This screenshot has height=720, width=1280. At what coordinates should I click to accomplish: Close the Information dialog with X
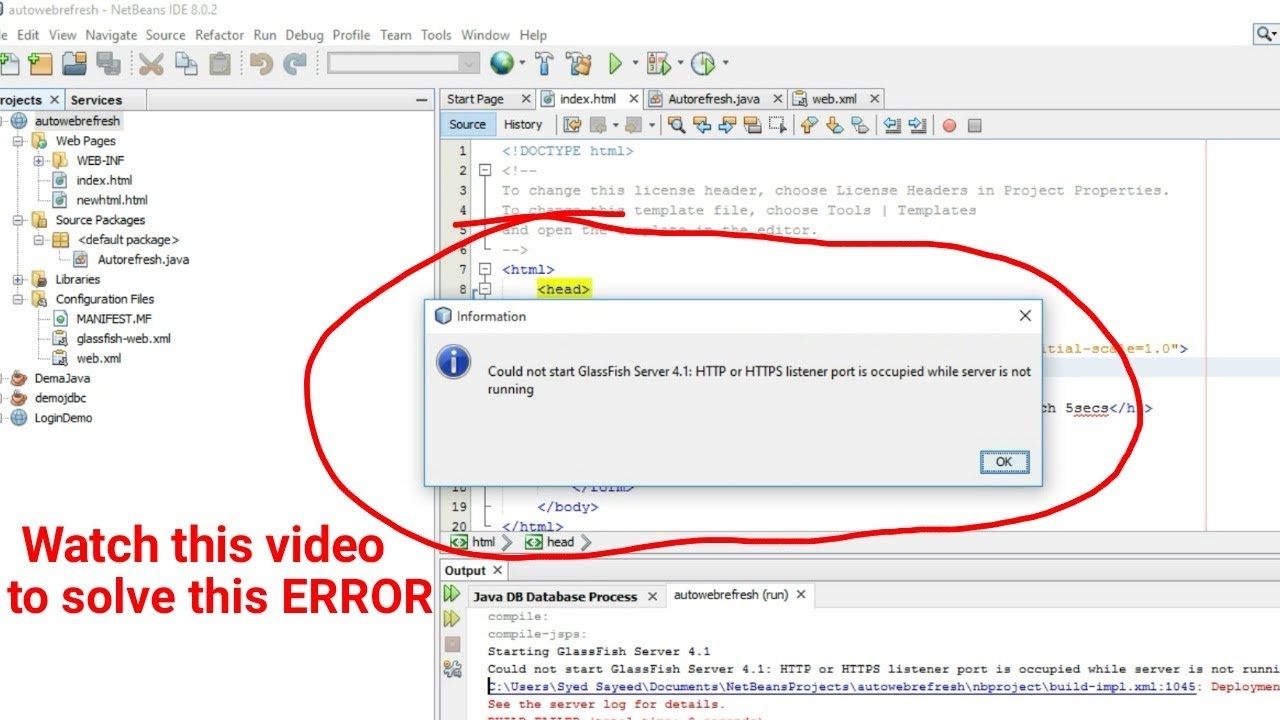point(1024,316)
